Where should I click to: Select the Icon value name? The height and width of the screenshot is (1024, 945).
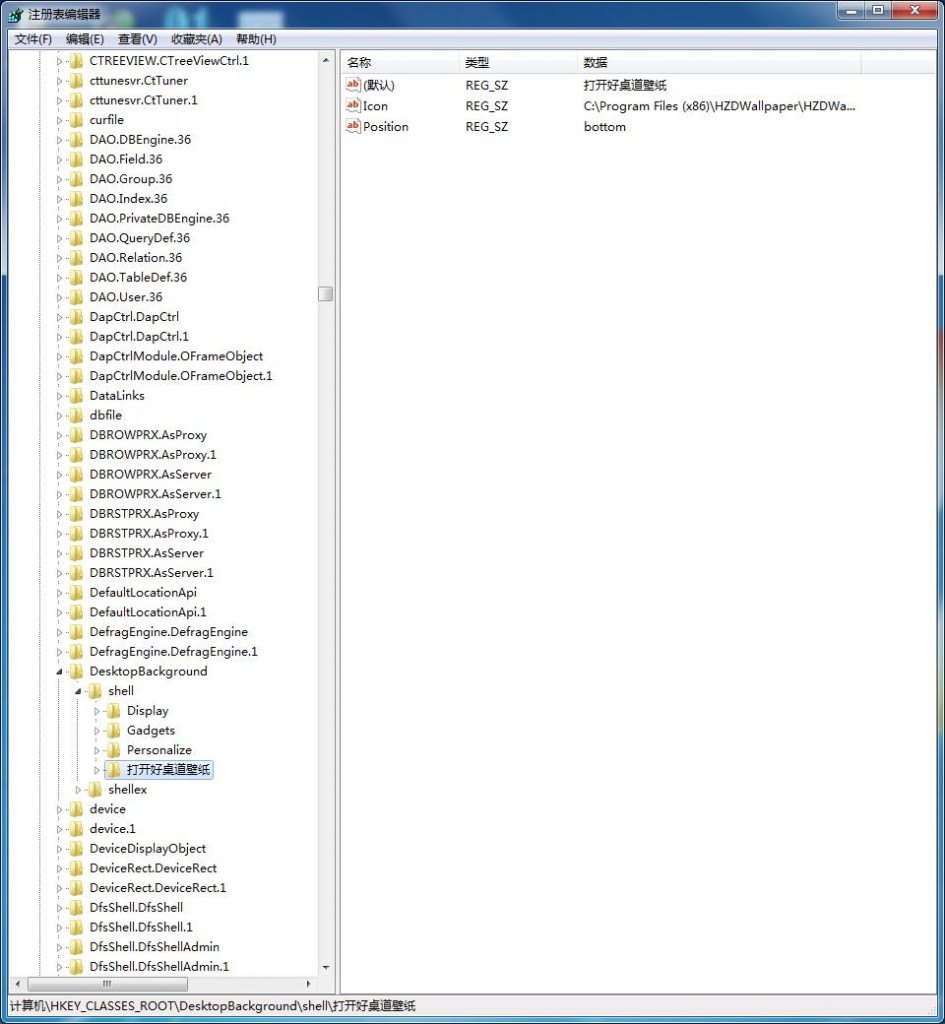pyautogui.click(x=376, y=106)
